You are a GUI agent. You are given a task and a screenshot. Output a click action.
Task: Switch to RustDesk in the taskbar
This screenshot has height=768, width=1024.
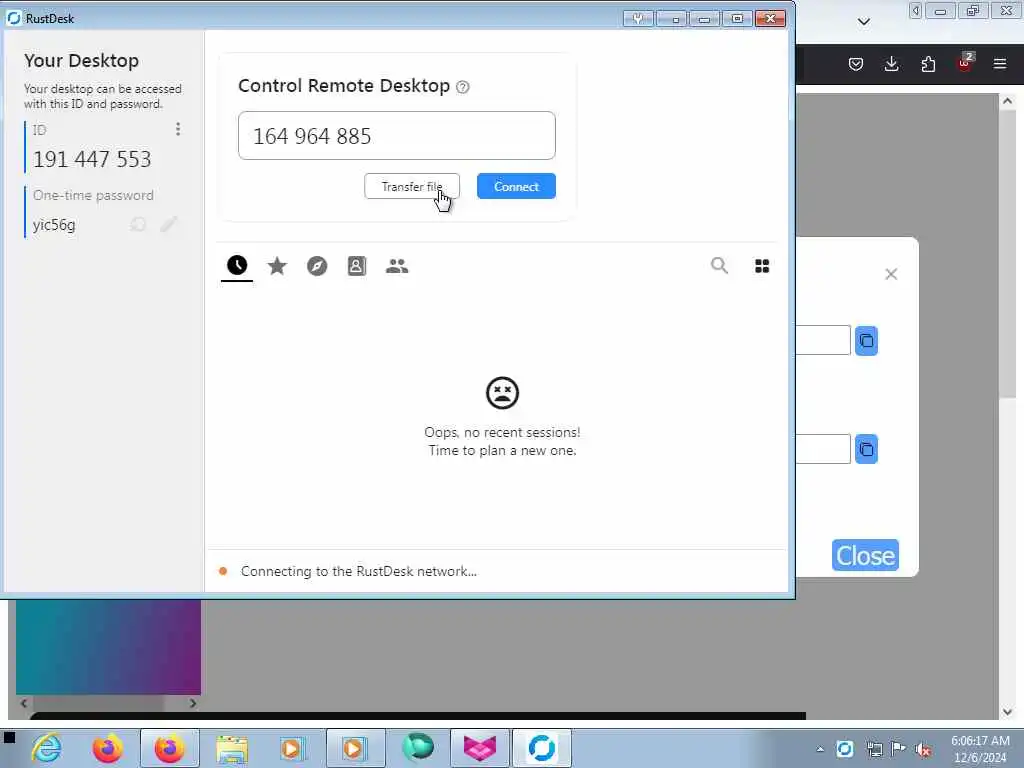coord(541,748)
